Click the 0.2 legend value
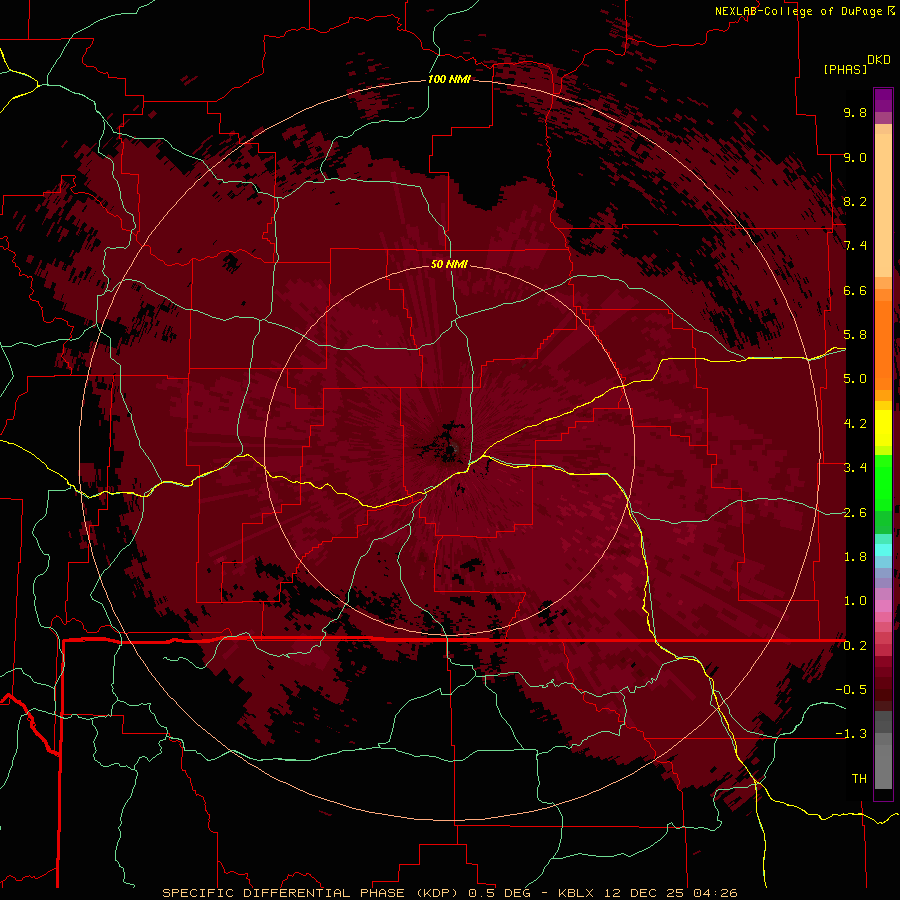Image resolution: width=900 pixels, height=900 pixels. [x=855, y=646]
